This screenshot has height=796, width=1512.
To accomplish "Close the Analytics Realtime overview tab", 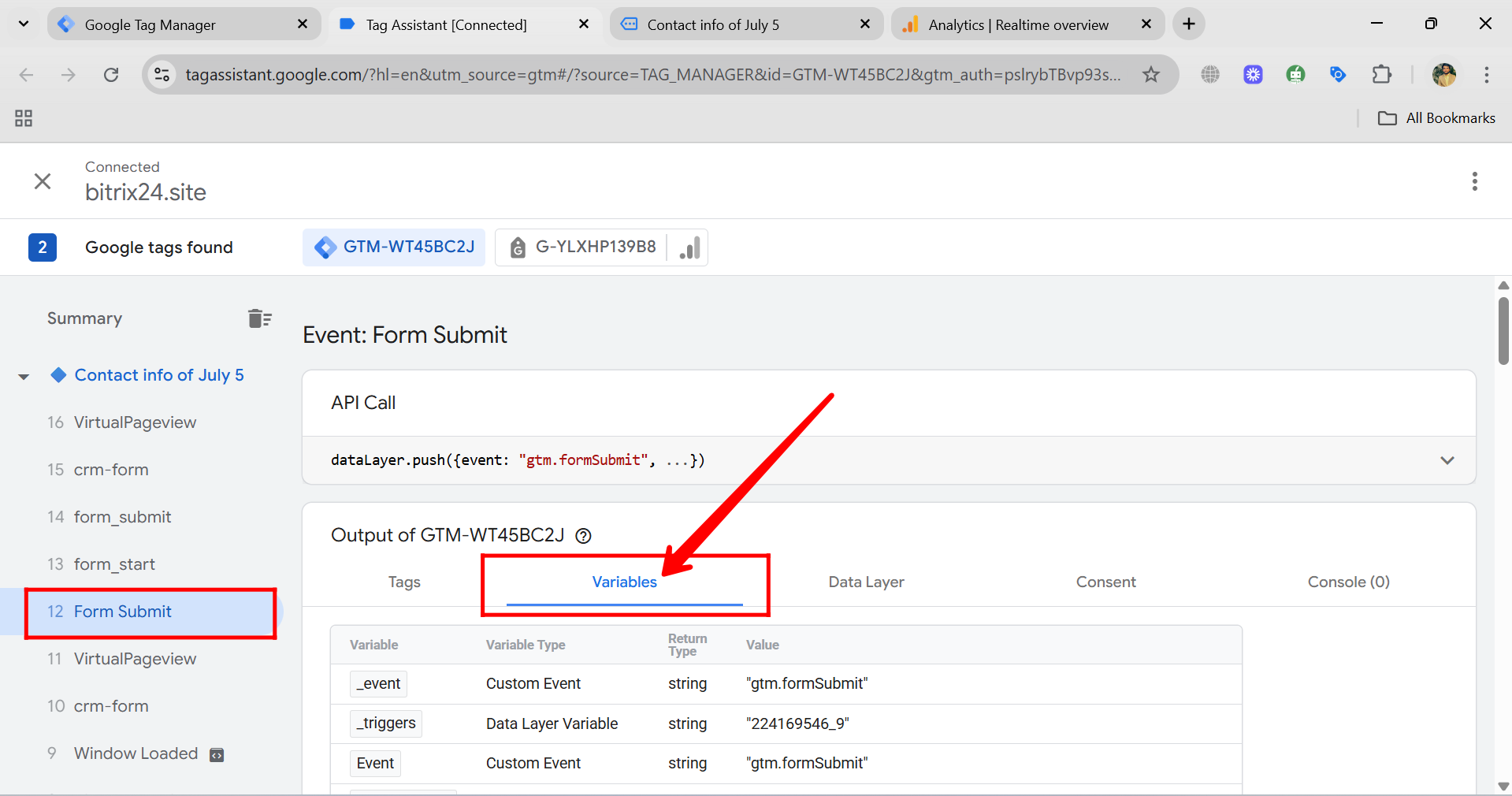I will [1146, 24].
